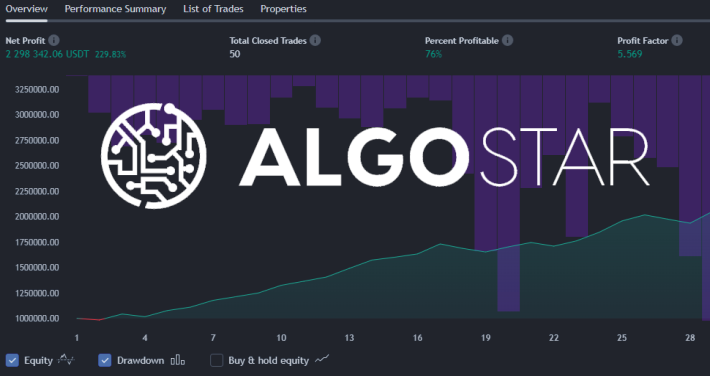Click the Net Profit info icon
The width and height of the screenshot is (710, 376).
[54, 40]
